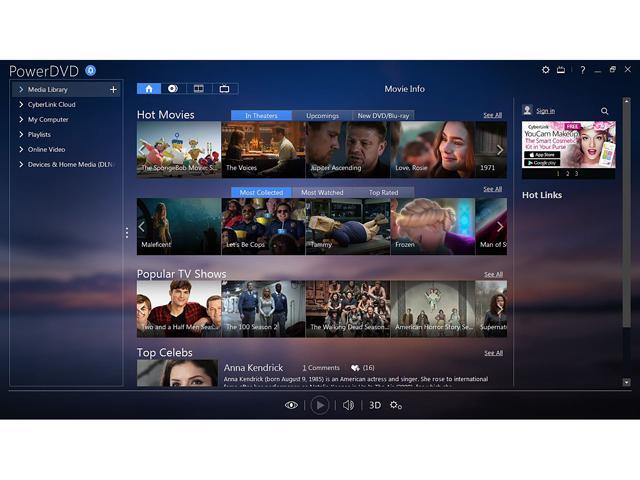The width and height of the screenshot is (640, 480).
Task: Open Maleficent movie thumbnail
Action: 179,227
